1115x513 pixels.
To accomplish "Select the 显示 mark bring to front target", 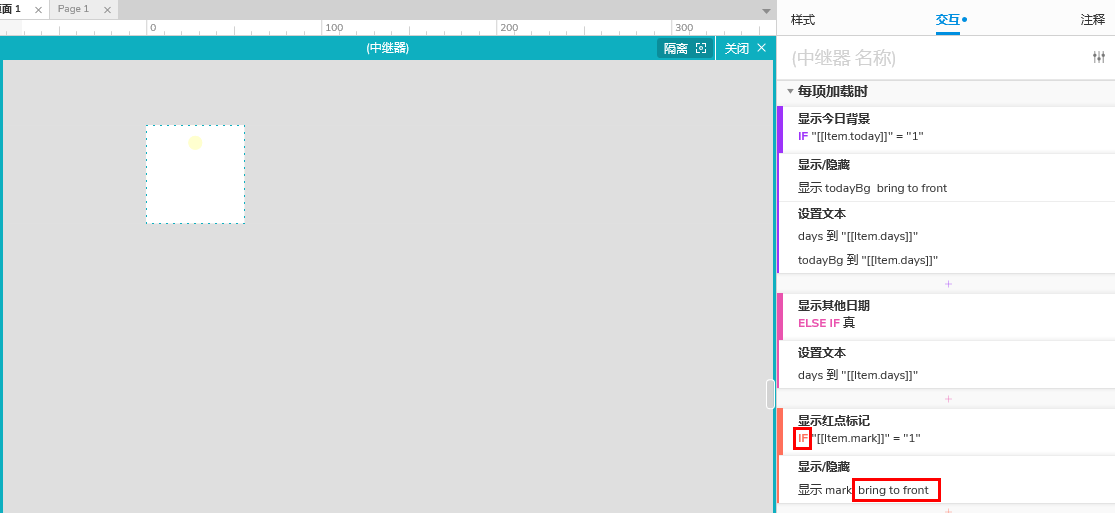I will coord(863,490).
